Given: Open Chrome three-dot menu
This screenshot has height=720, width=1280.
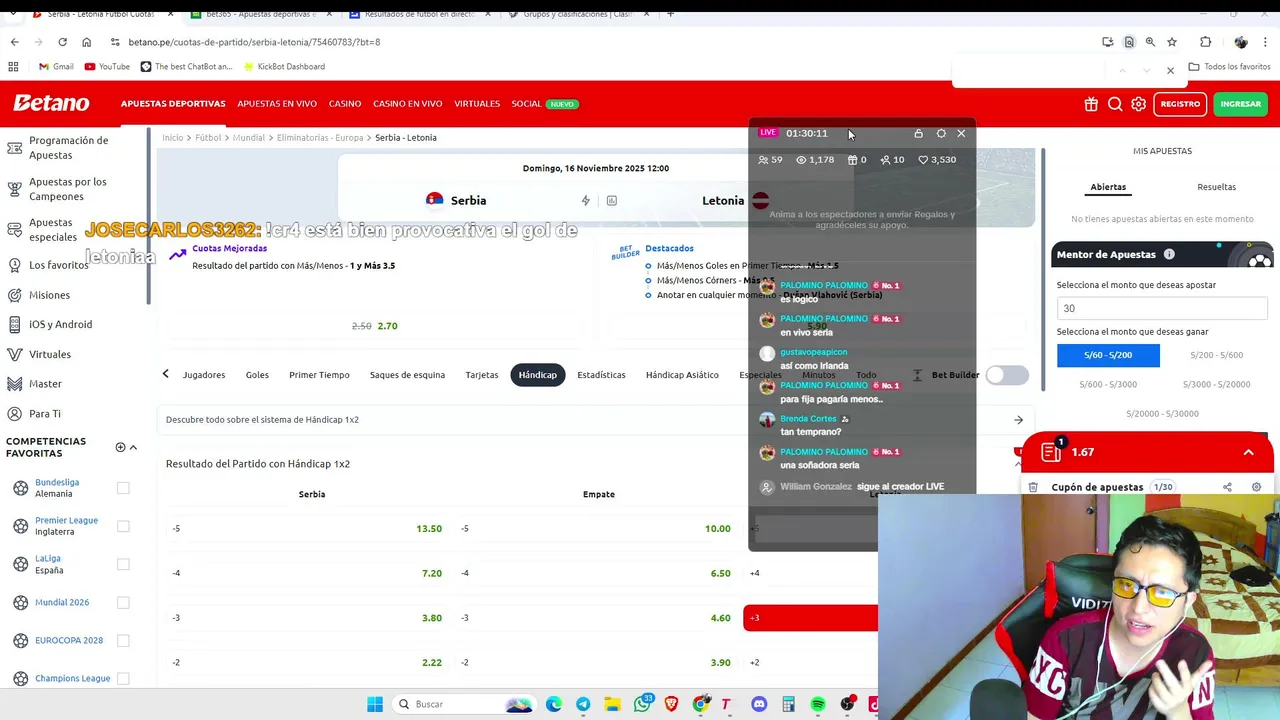Looking at the screenshot, I should 1266,42.
